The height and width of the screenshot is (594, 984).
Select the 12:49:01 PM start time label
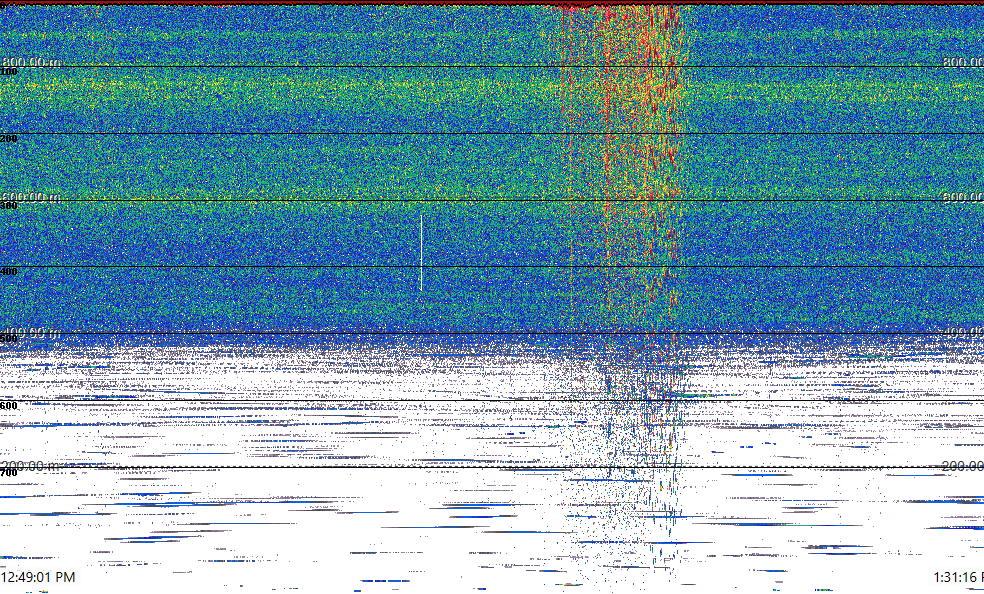[38, 577]
